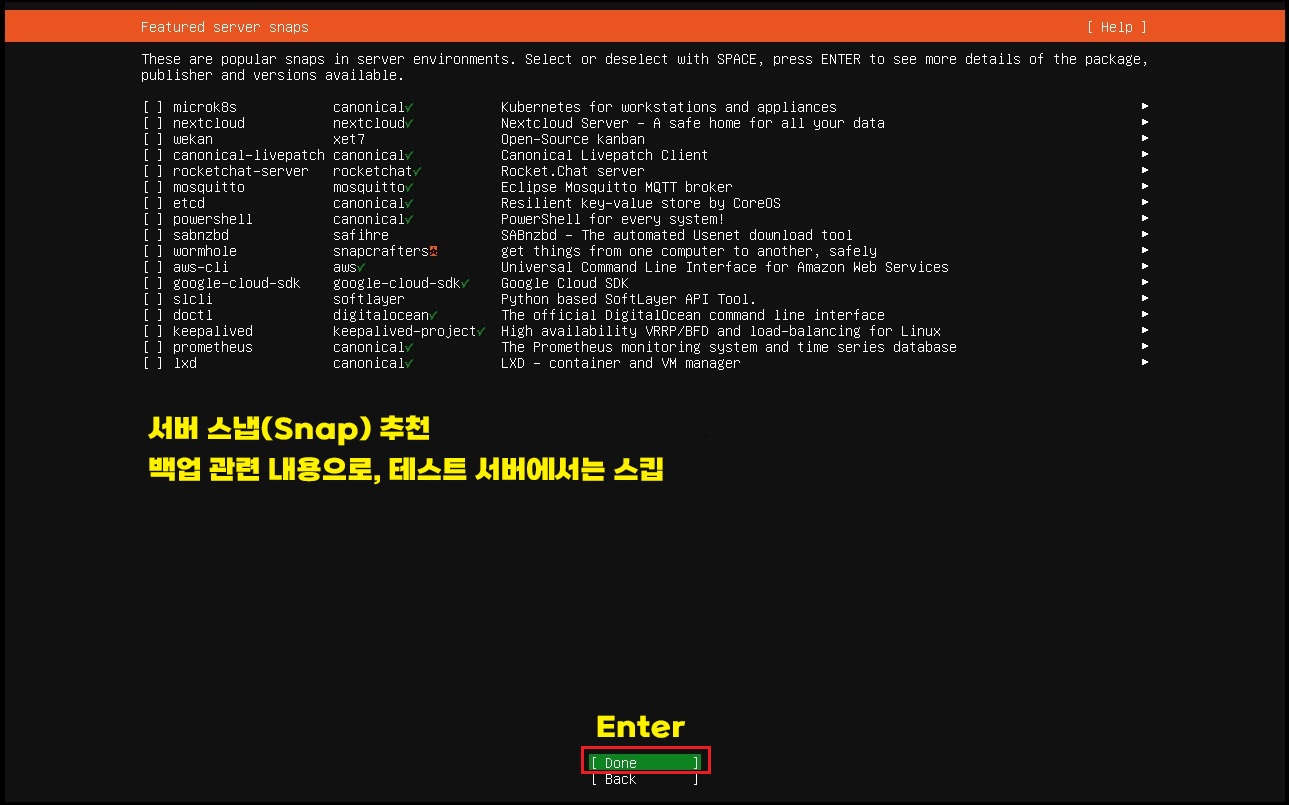Screen dimensions: 1289x805
Task: Toggle the wormhole snap checkbox
Action: 152,251
